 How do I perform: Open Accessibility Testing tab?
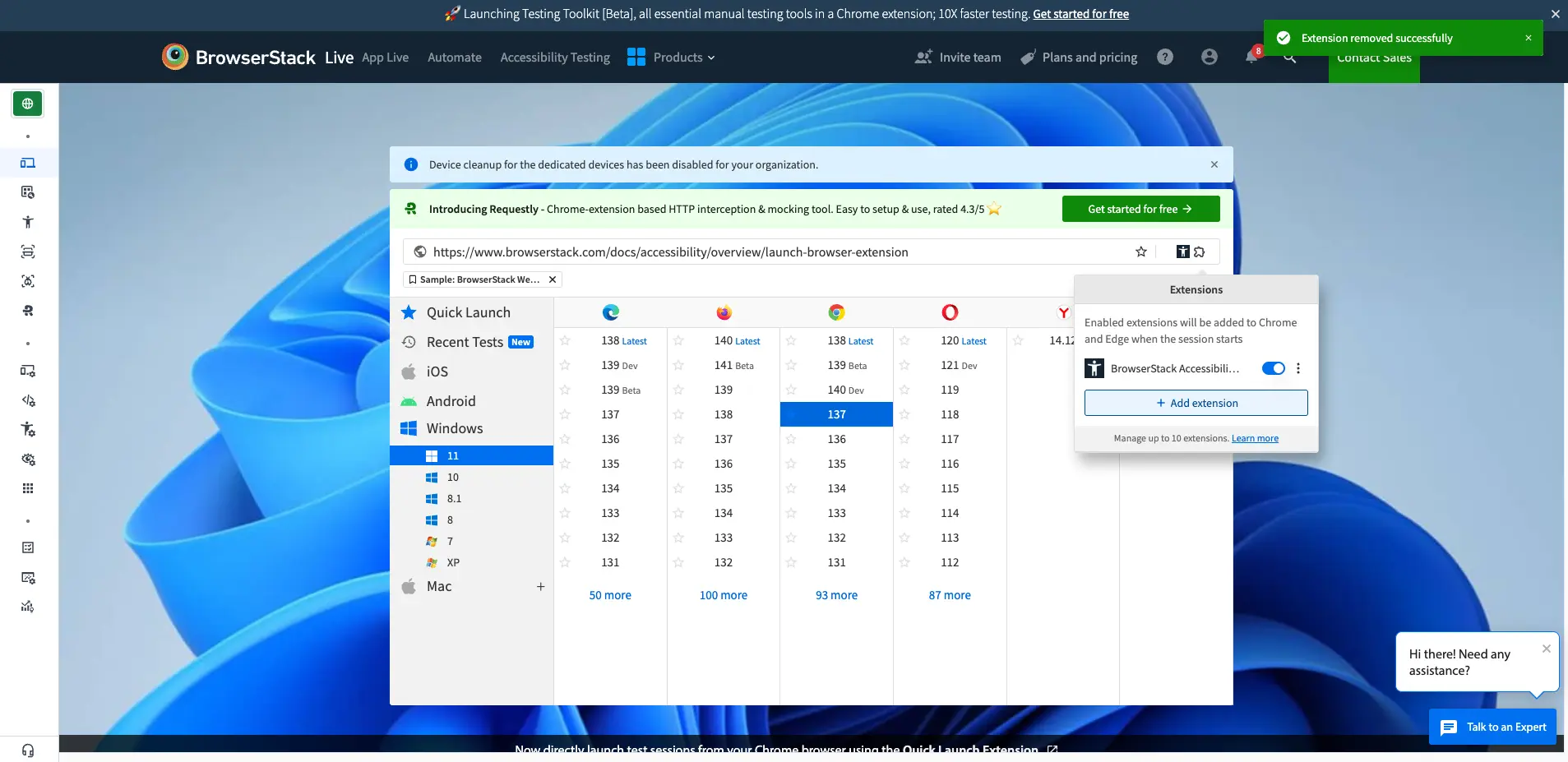click(555, 57)
